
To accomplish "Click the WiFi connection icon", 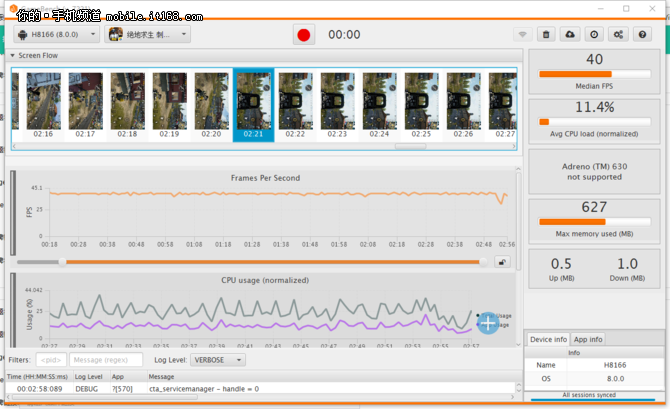I will (522, 34).
